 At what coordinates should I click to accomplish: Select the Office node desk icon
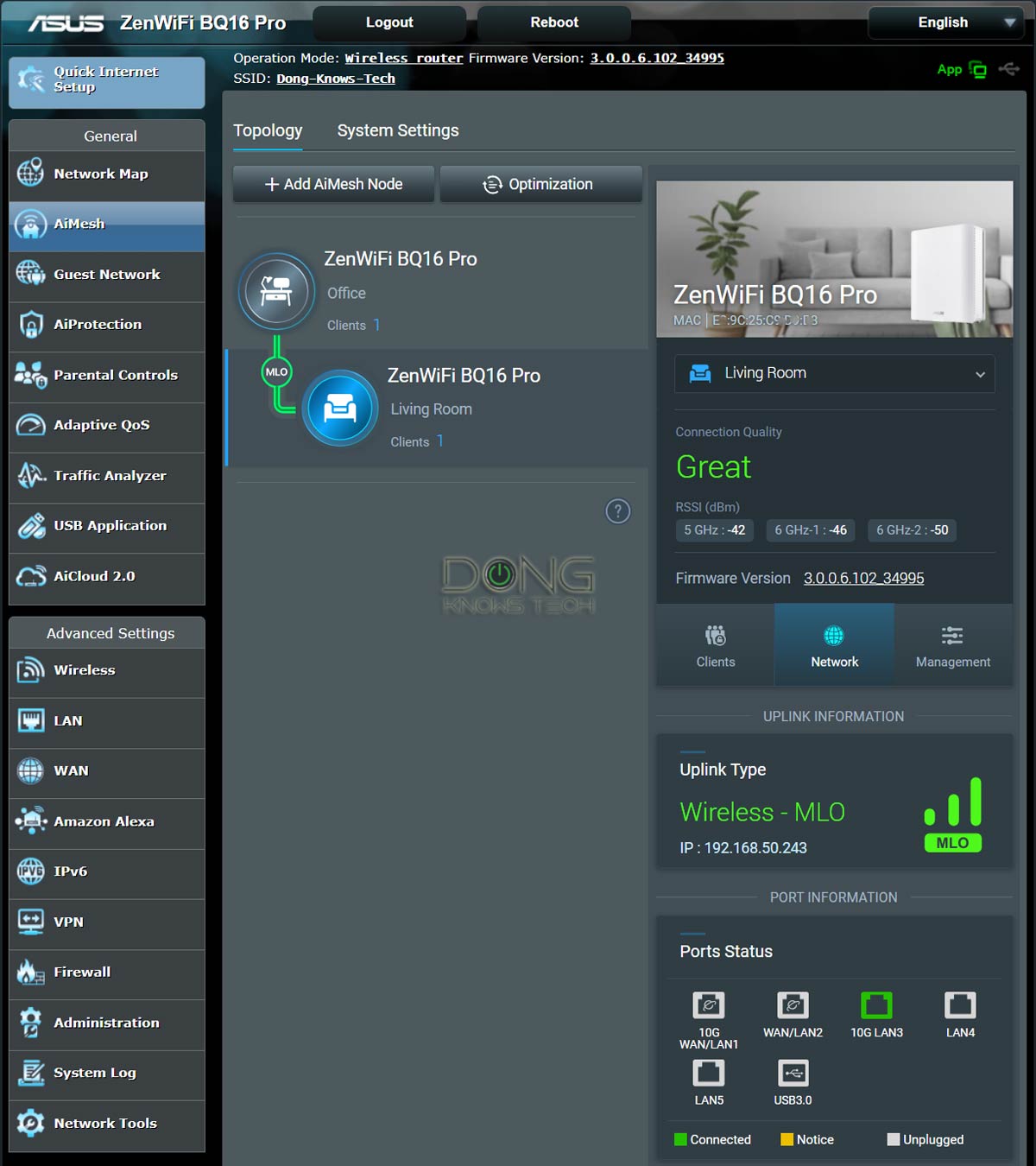276,291
